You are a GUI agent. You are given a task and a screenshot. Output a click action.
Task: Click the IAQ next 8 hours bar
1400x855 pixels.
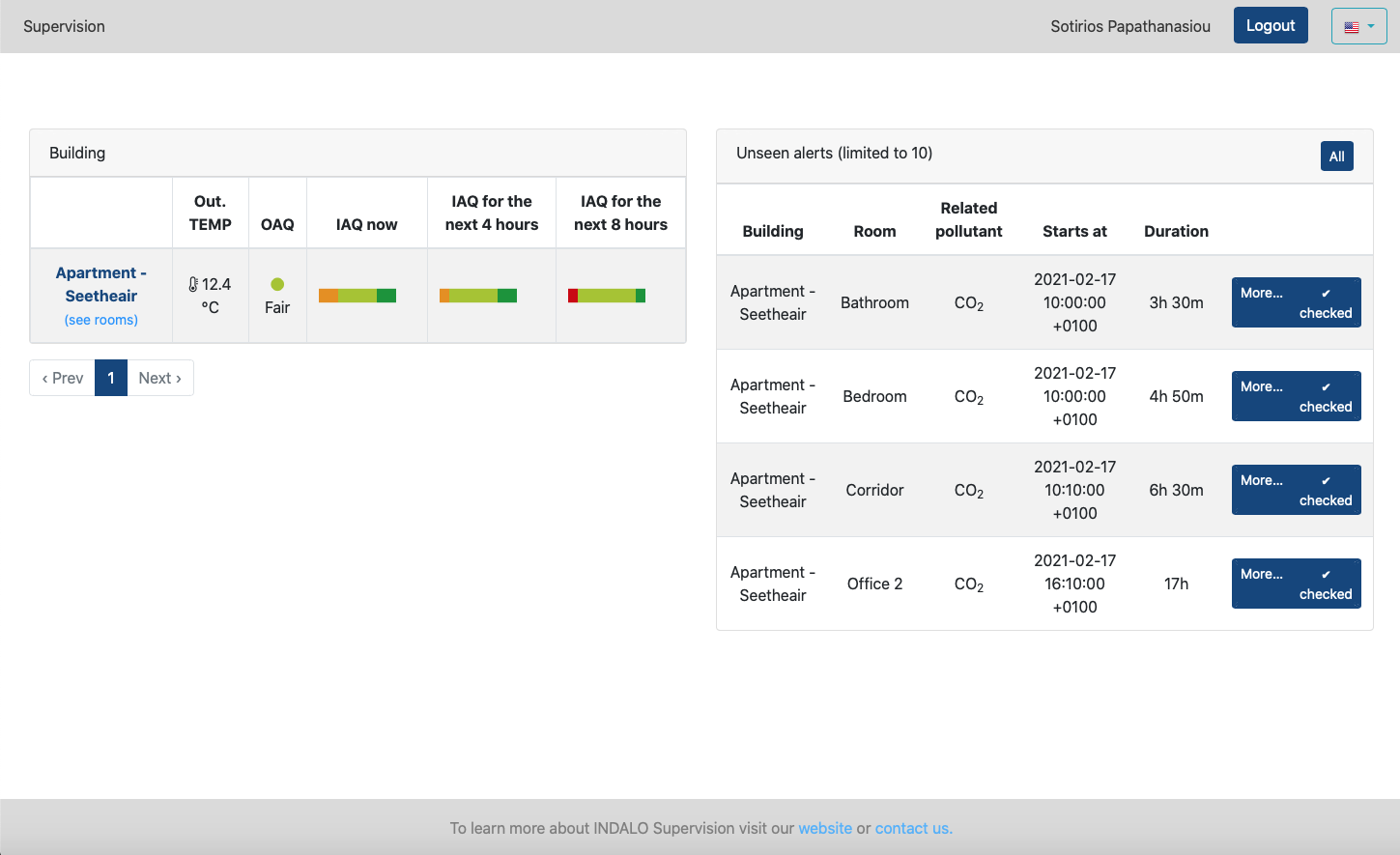tap(607, 296)
